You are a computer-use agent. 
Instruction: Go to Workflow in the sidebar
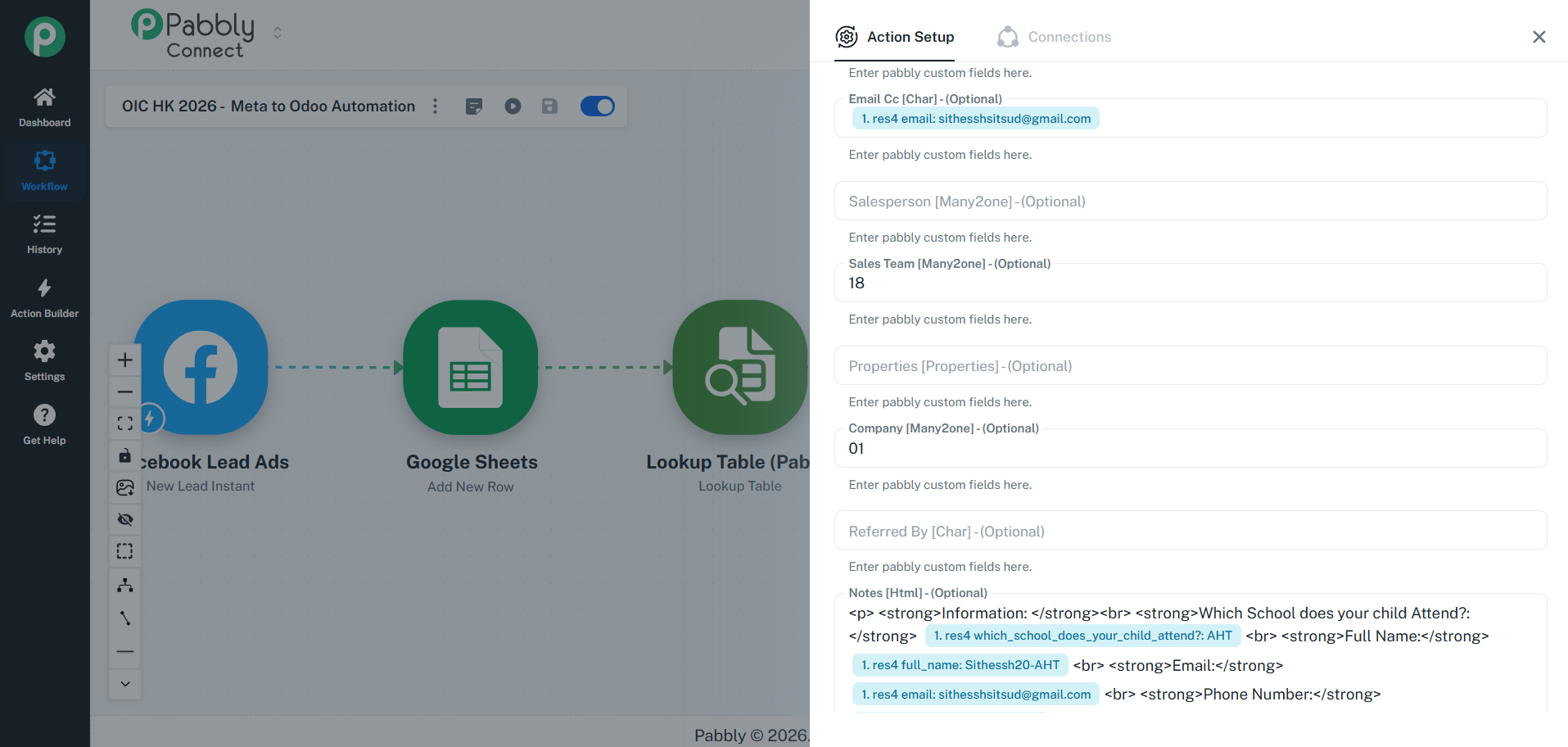(x=44, y=171)
